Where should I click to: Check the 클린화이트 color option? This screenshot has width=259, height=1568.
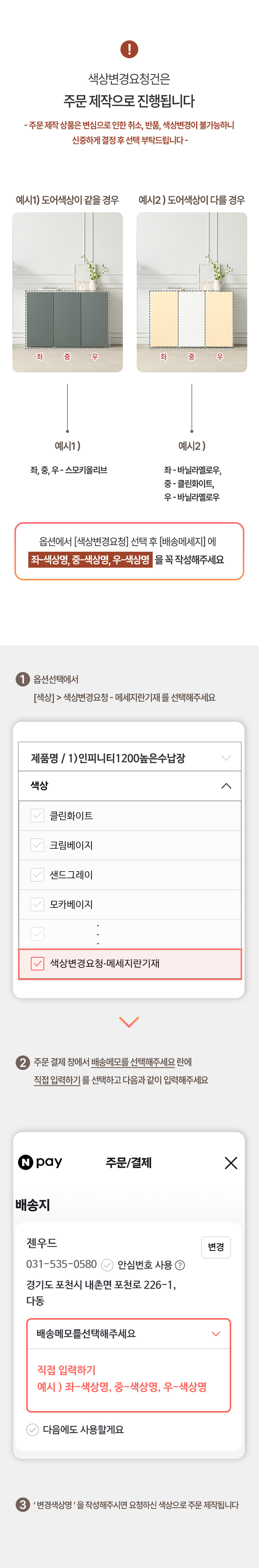click(37, 815)
